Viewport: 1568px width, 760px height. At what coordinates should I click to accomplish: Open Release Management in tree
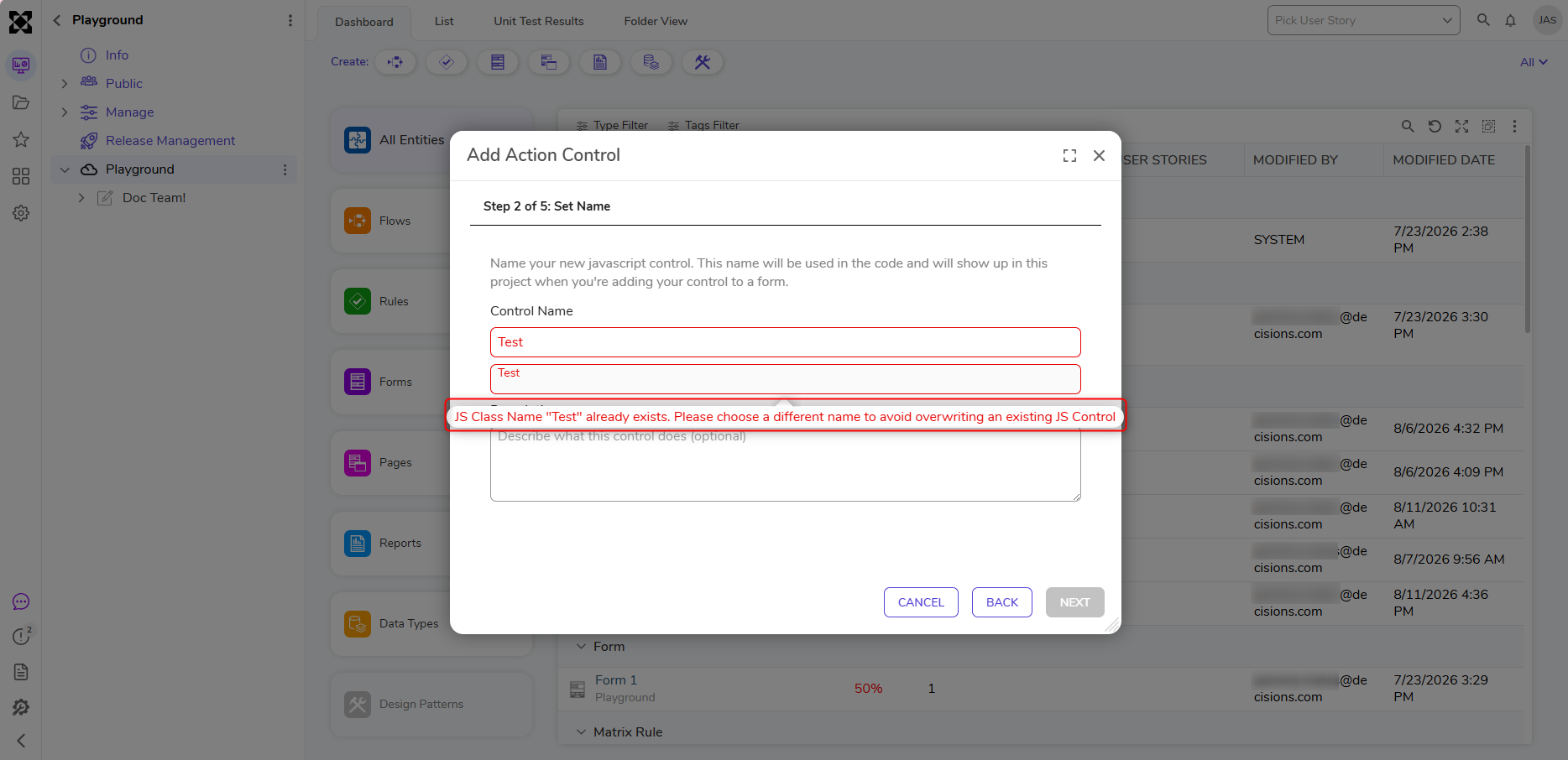tap(170, 141)
